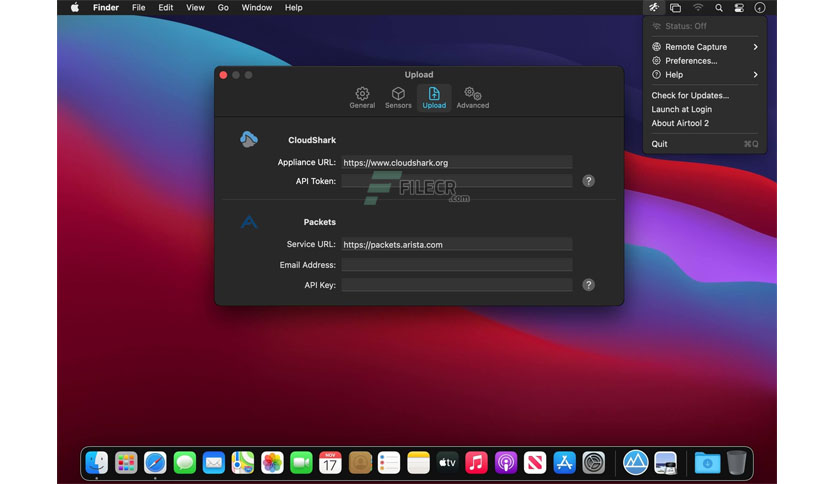Open Notes from the Dock
This screenshot has width=836, height=484.
pos(418,463)
